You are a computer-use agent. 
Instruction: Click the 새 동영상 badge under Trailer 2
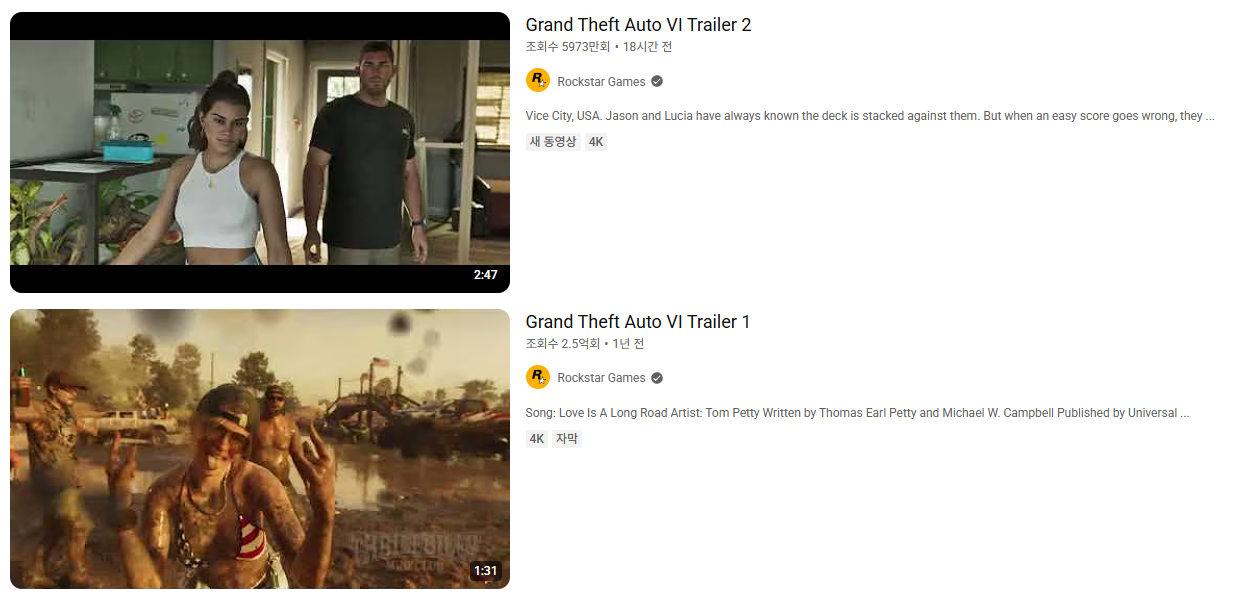tap(553, 142)
